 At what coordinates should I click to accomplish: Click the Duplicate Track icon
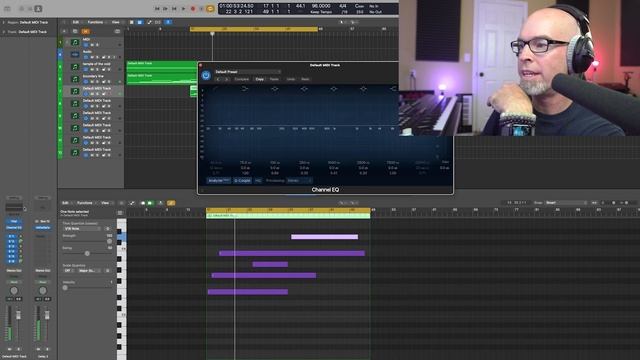coord(75,31)
